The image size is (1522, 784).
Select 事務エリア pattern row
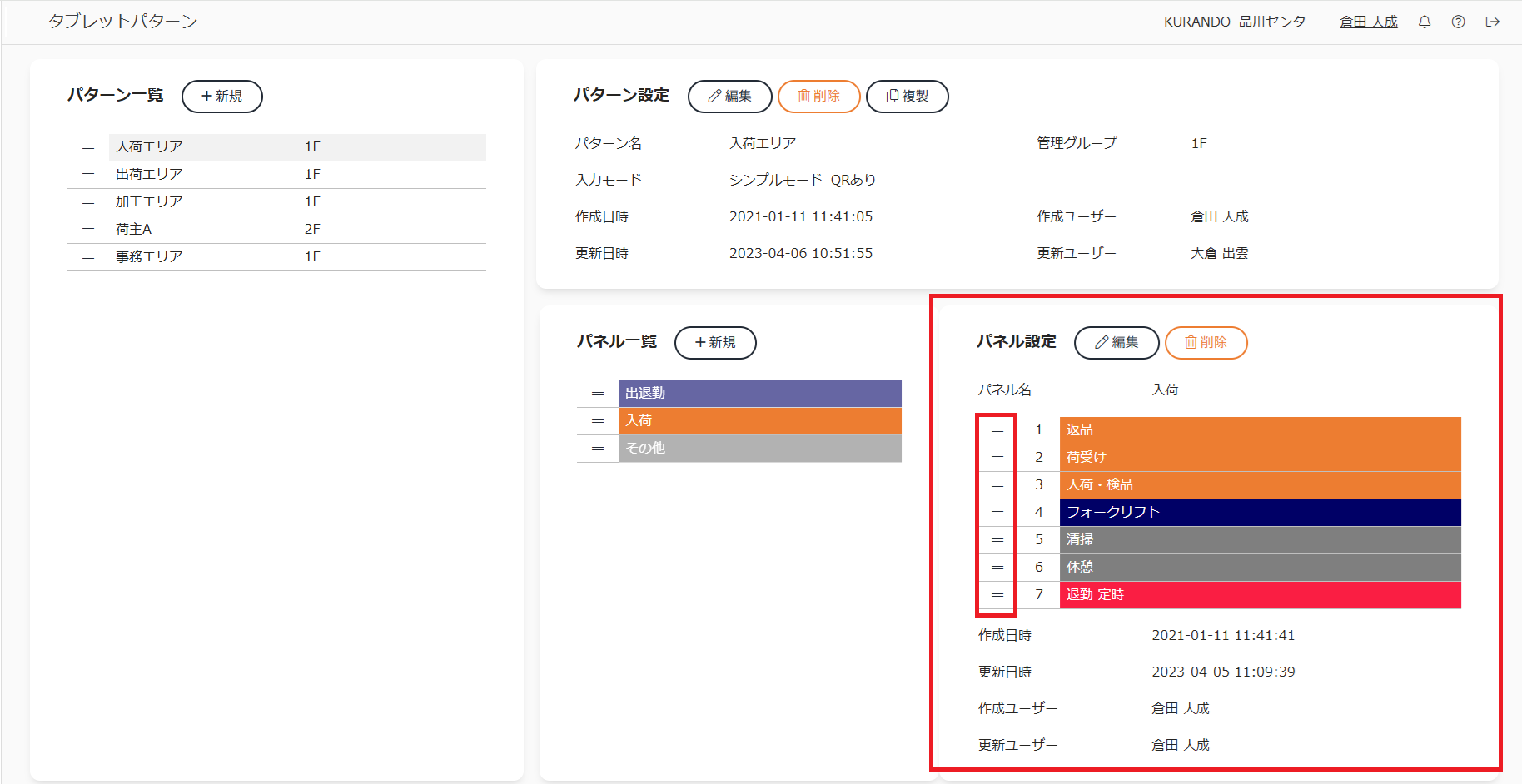point(297,257)
